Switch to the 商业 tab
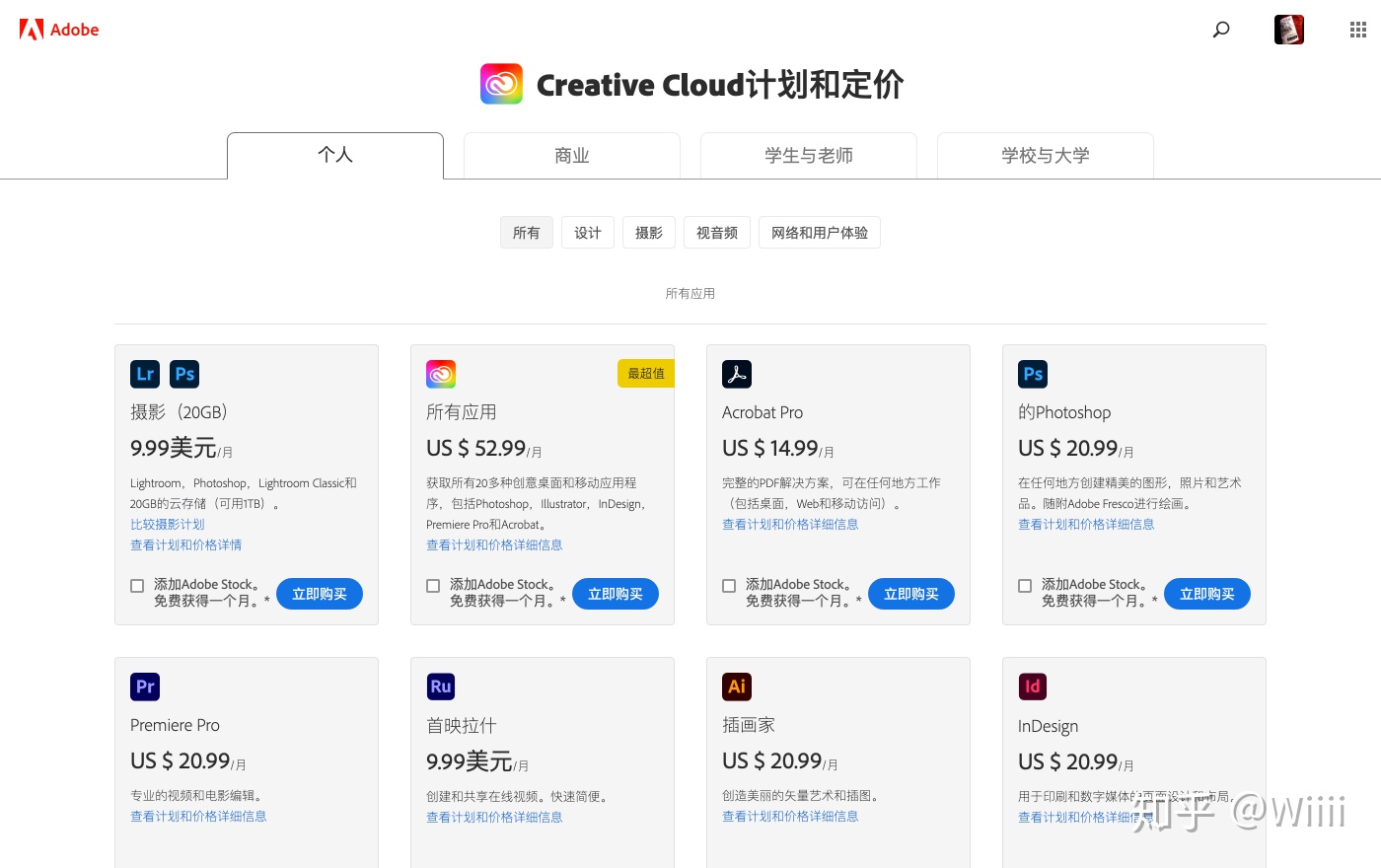The height and width of the screenshot is (868, 1381). 572,156
